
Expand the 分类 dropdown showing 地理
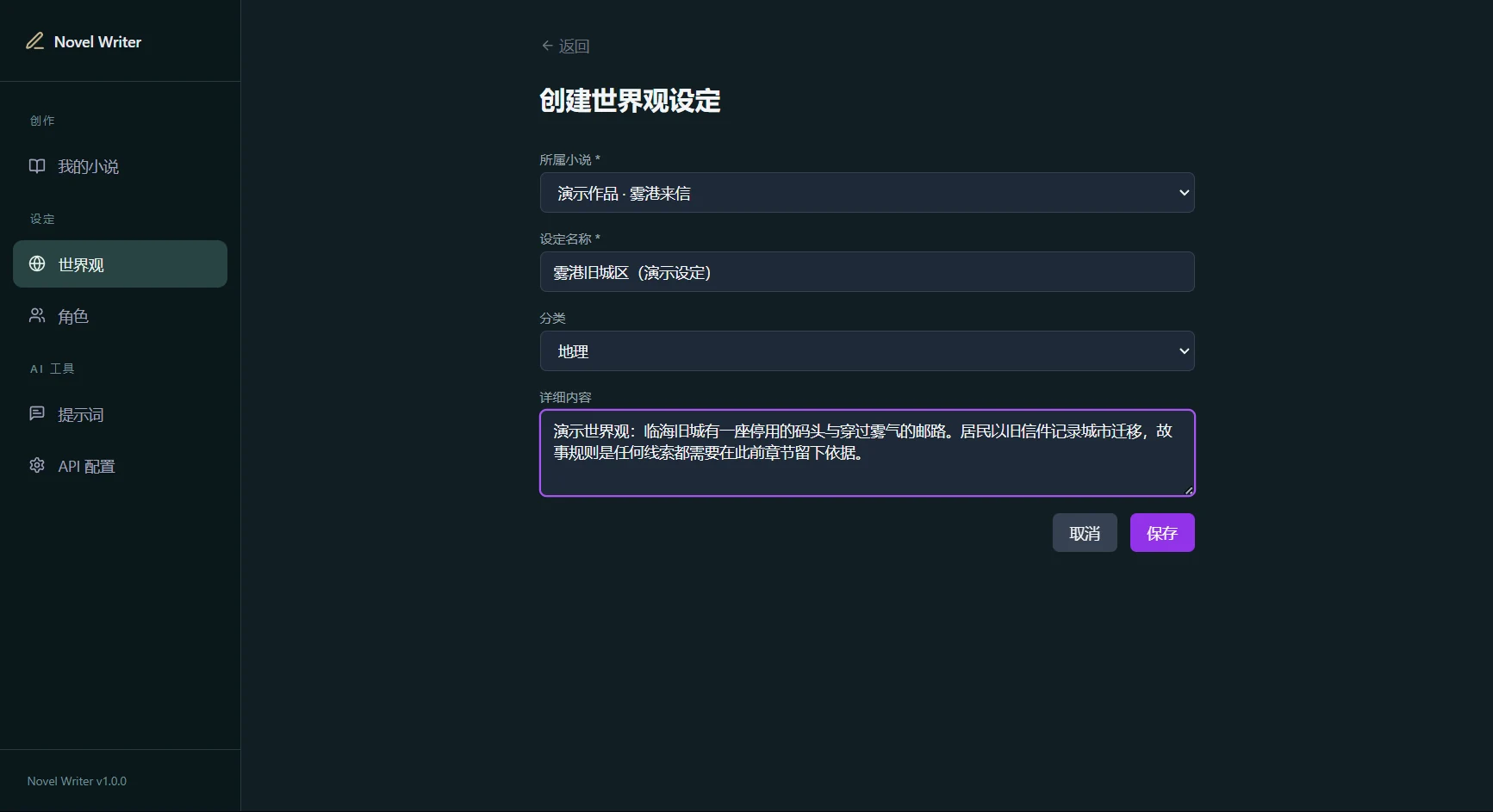867,351
